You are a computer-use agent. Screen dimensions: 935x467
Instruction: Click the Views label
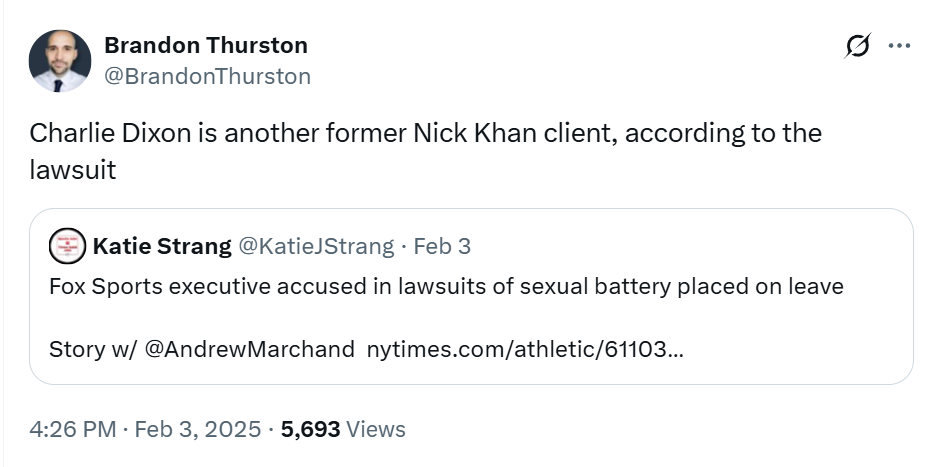(376, 429)
